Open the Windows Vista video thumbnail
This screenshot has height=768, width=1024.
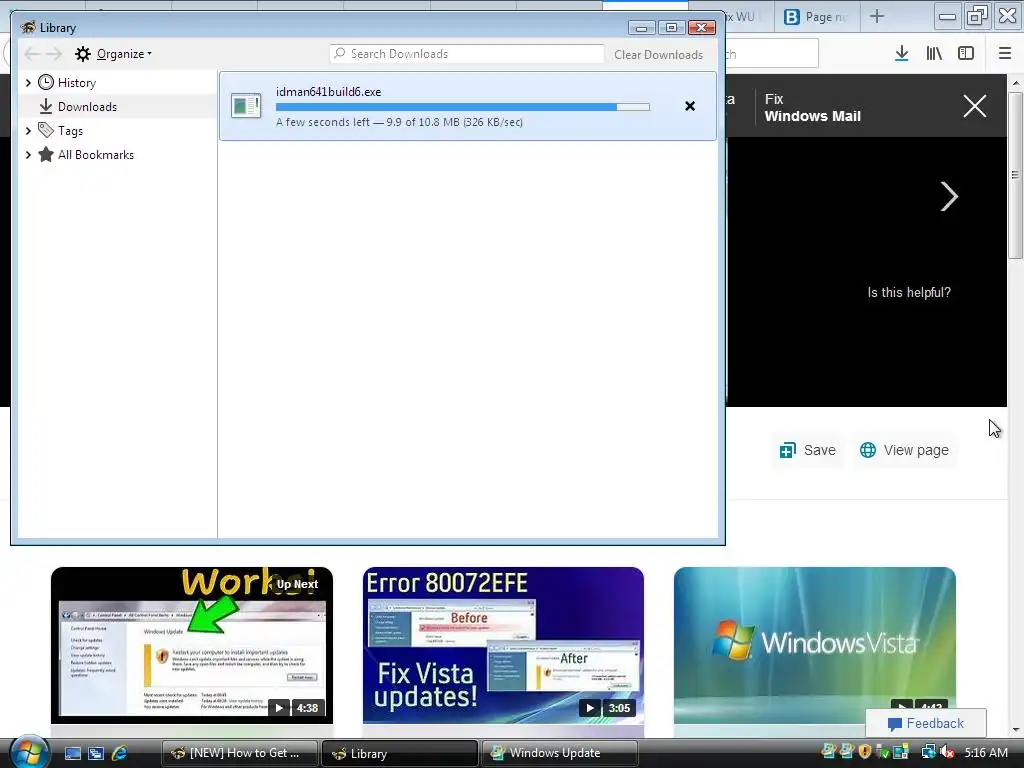pos(814,645)
